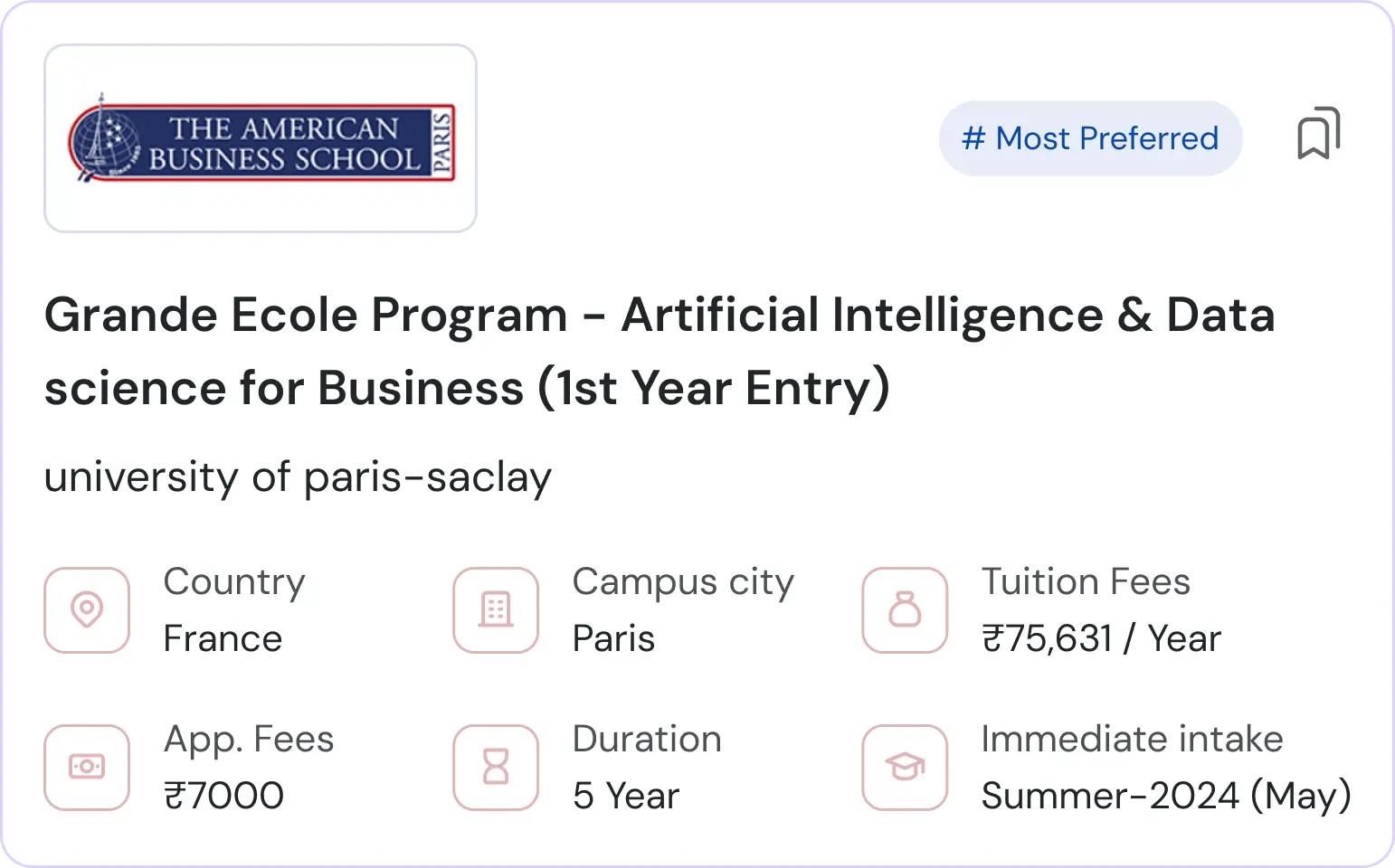Screen dimensions: 1395x868
Task: Click the ₹75,631 / Year tuition amount
Action: [x=1101, y=639]
